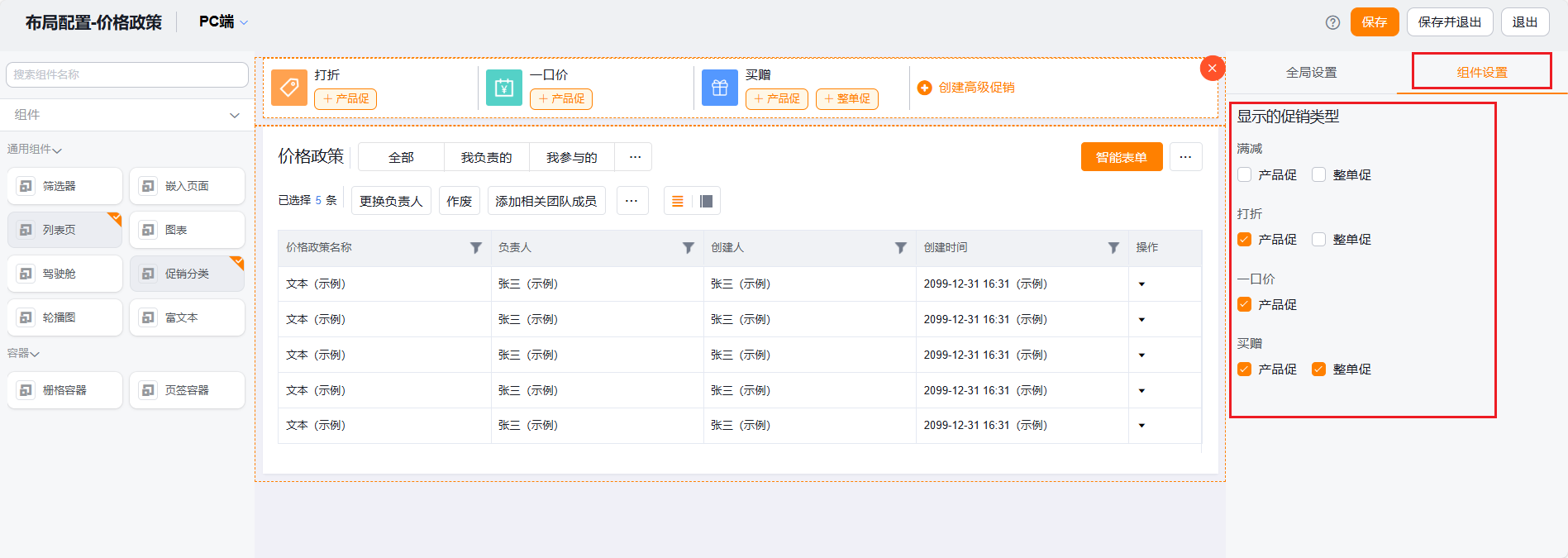1568x558 pixels.
Task: Click the orange discount tag icon
Action: click(289, 87)
